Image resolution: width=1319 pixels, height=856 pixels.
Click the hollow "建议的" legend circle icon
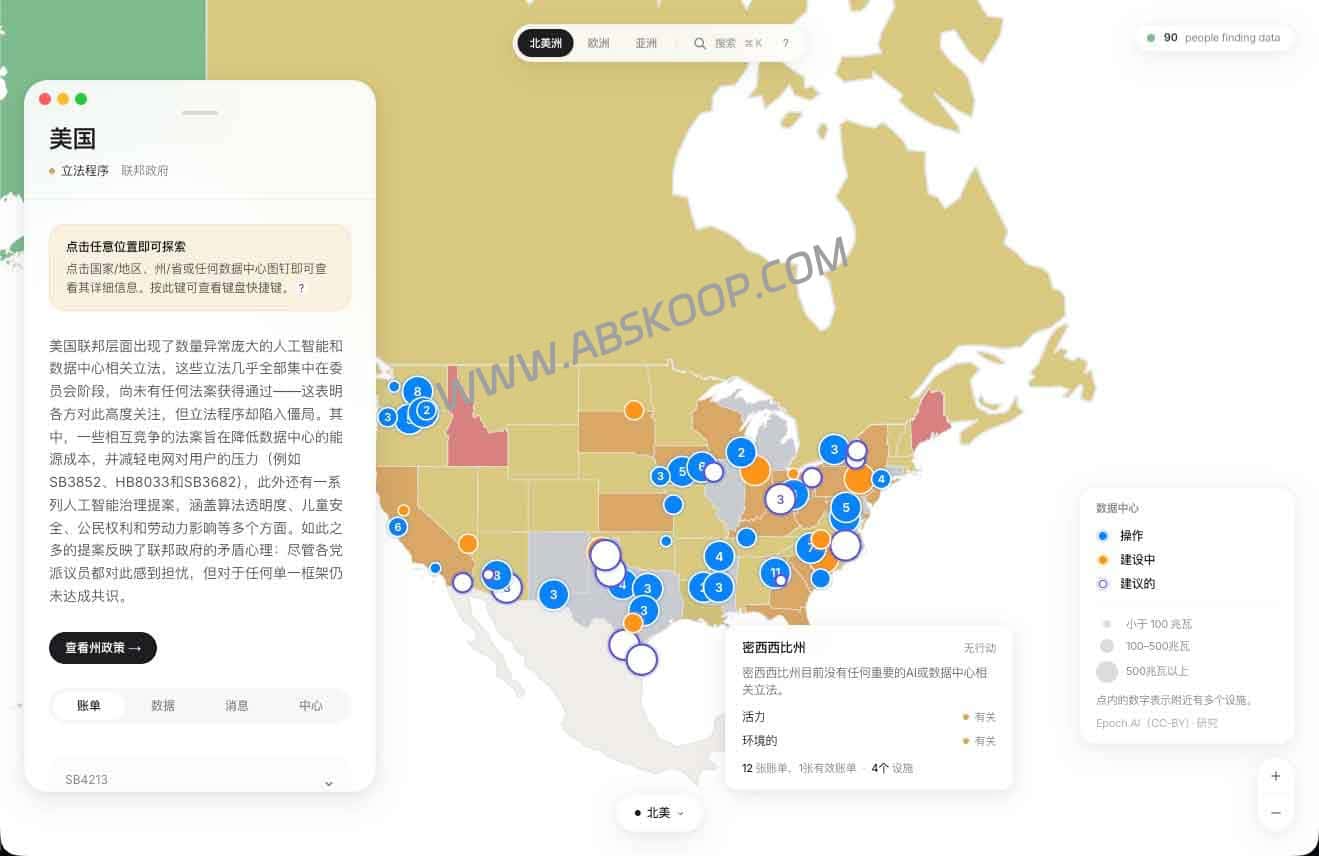pos(1103,584)
